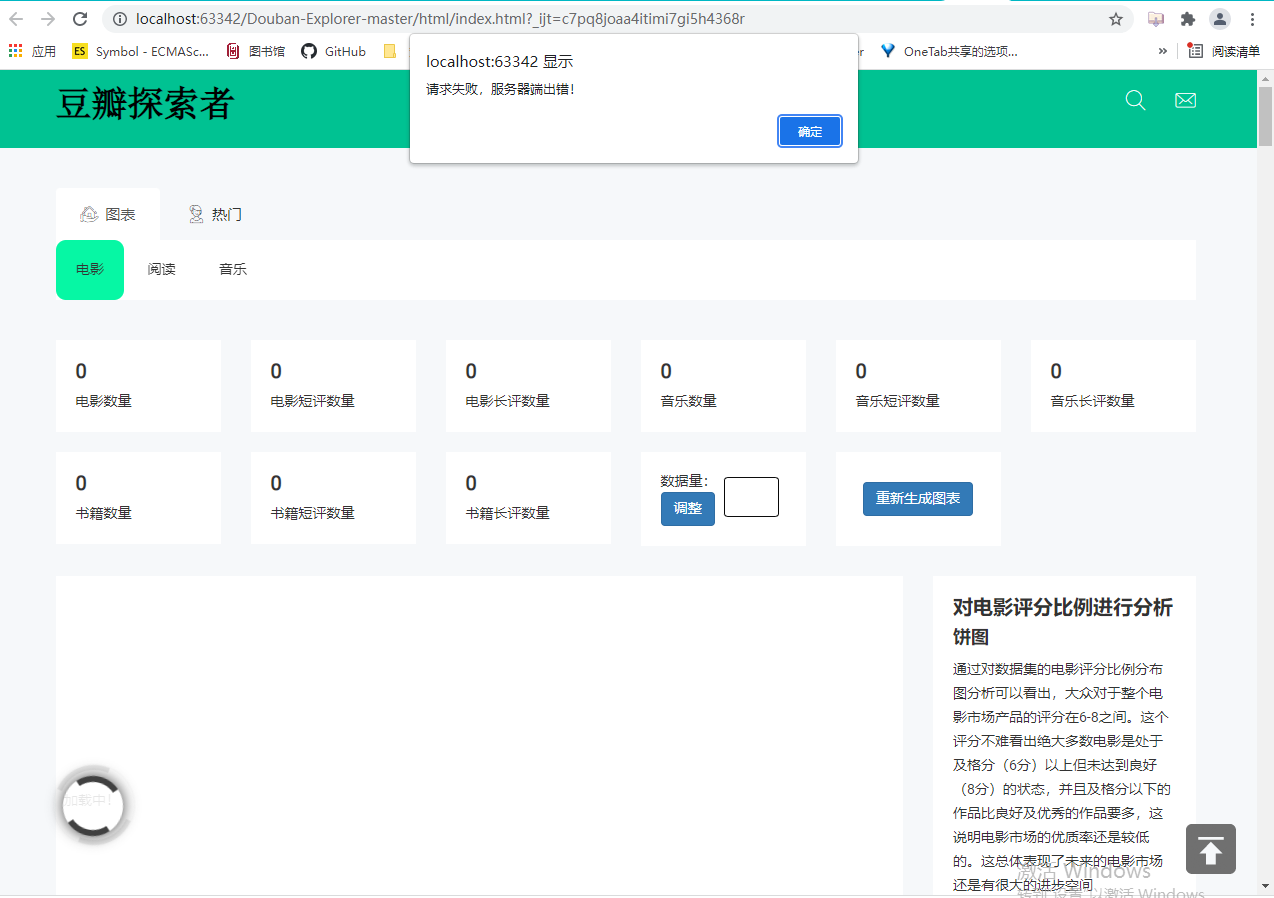Screen dimensions: 1274x898
Task: Open the Chrome three-dot menu
Action: point(1252,19)
